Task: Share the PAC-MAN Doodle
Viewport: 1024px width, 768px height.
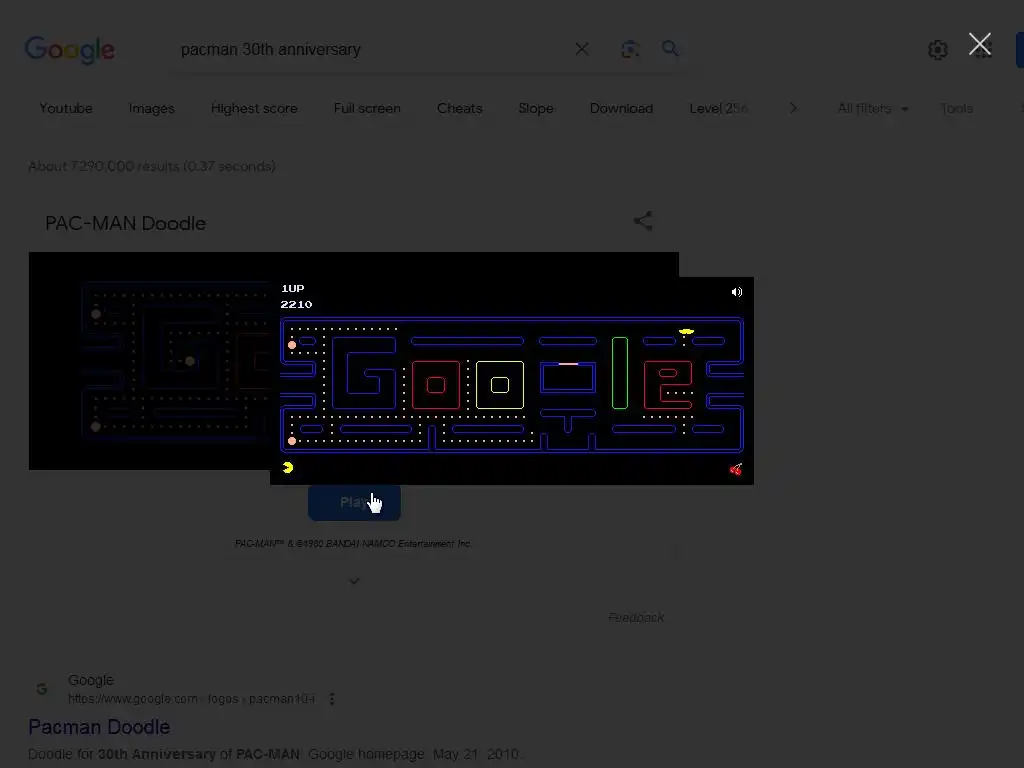Action: (x=643, y=221)
